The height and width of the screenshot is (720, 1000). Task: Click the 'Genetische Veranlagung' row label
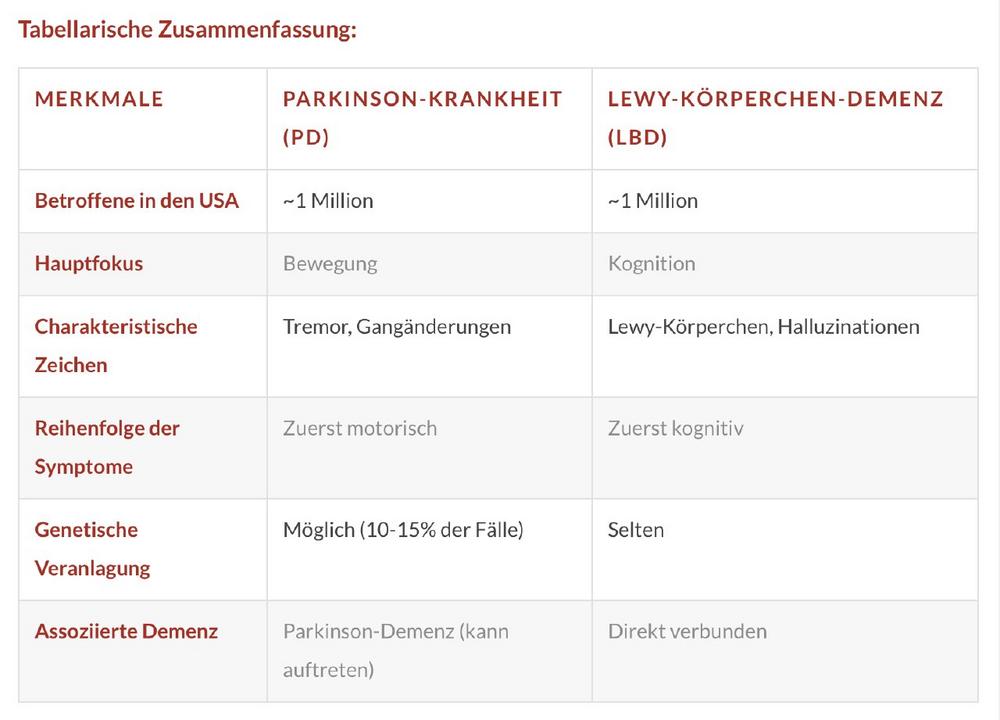92,548
